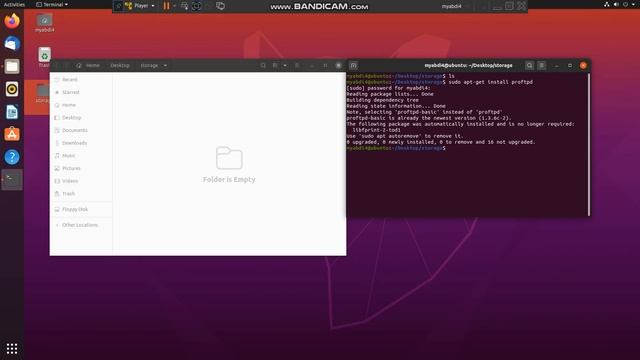Open Documents in the Files sidebar
Screen dimensions: 640x360
click(81, 130)
